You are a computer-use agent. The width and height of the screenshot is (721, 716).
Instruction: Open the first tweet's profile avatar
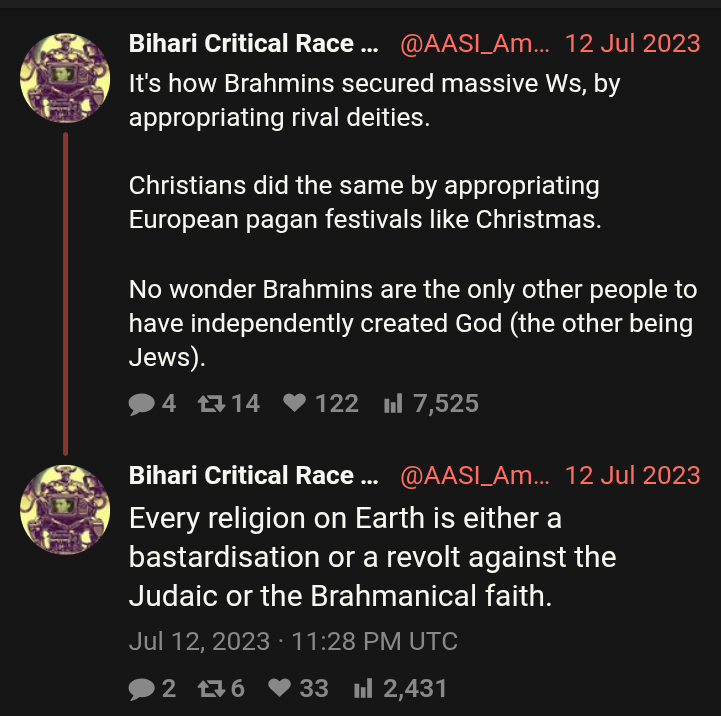point(65,79)
